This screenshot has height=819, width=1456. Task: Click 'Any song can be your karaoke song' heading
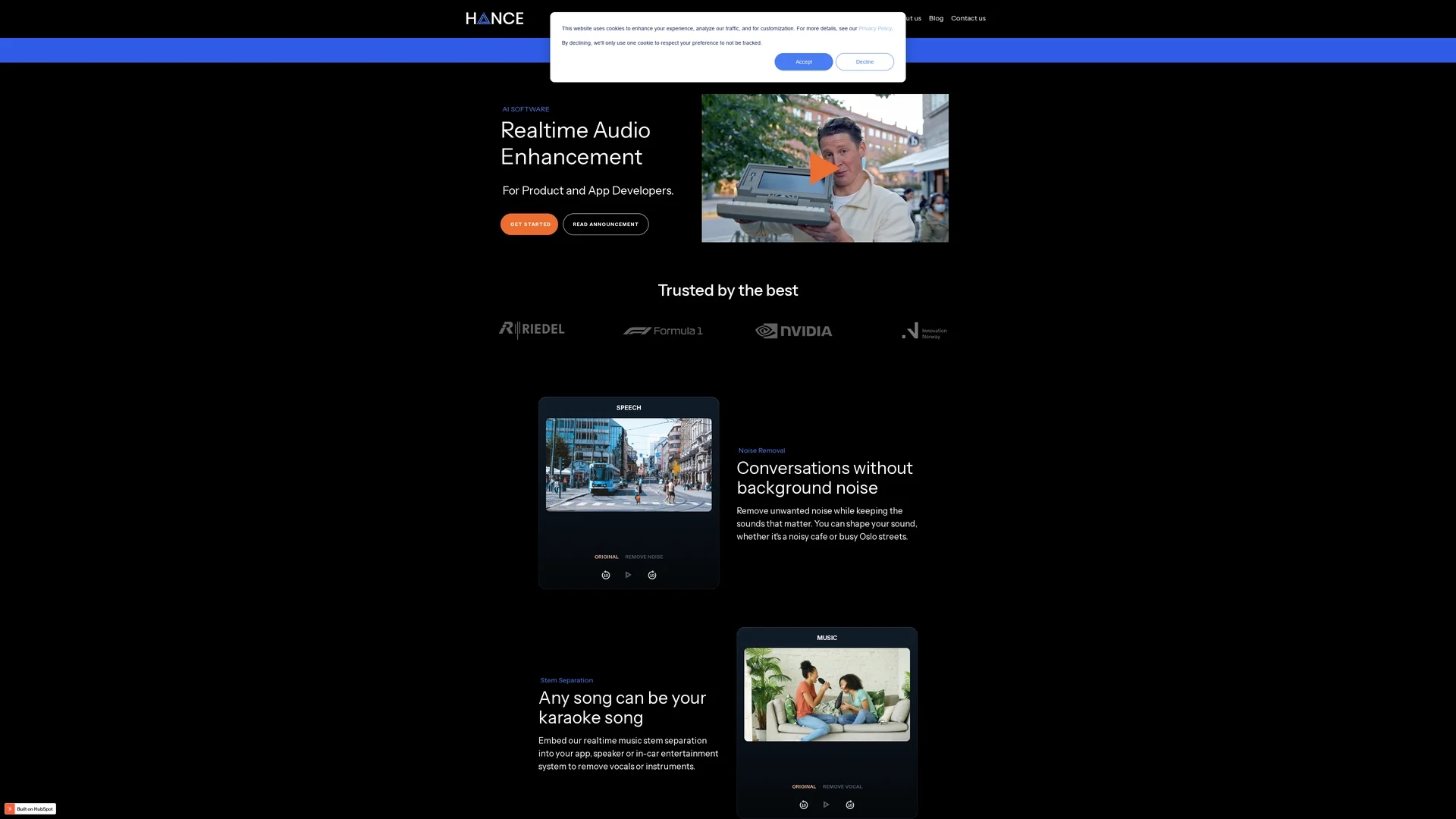click(x=622, y=708)
